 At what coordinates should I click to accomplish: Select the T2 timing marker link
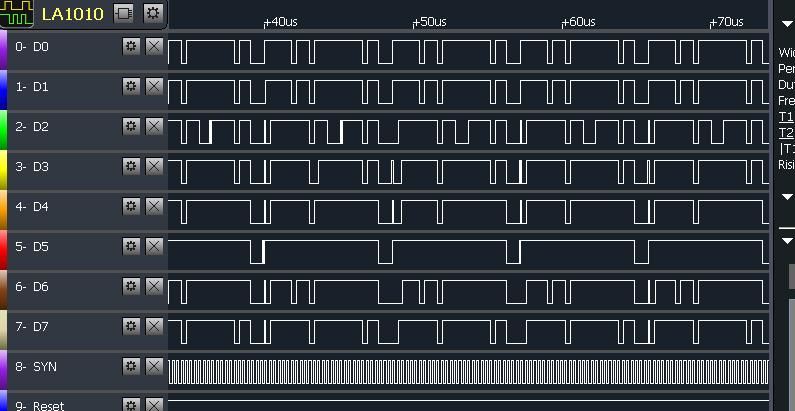coord(785,132)
